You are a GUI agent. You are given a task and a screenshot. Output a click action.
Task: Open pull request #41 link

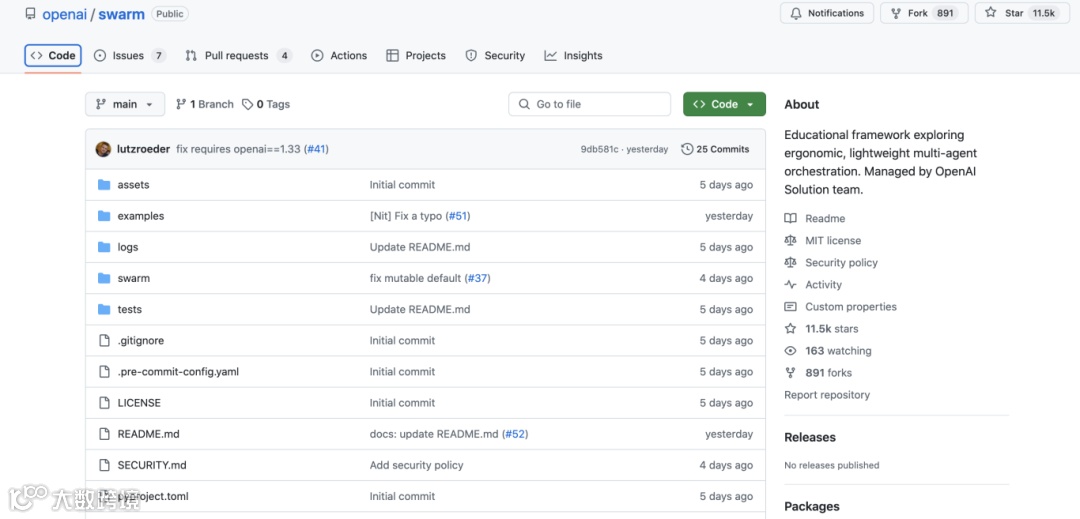(316, 149)
